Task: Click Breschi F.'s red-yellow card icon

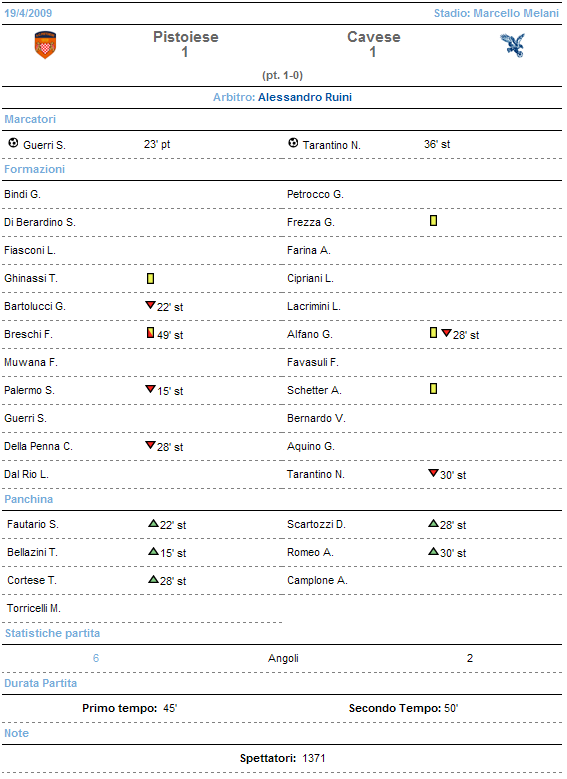Action: [x=151, y=333]
